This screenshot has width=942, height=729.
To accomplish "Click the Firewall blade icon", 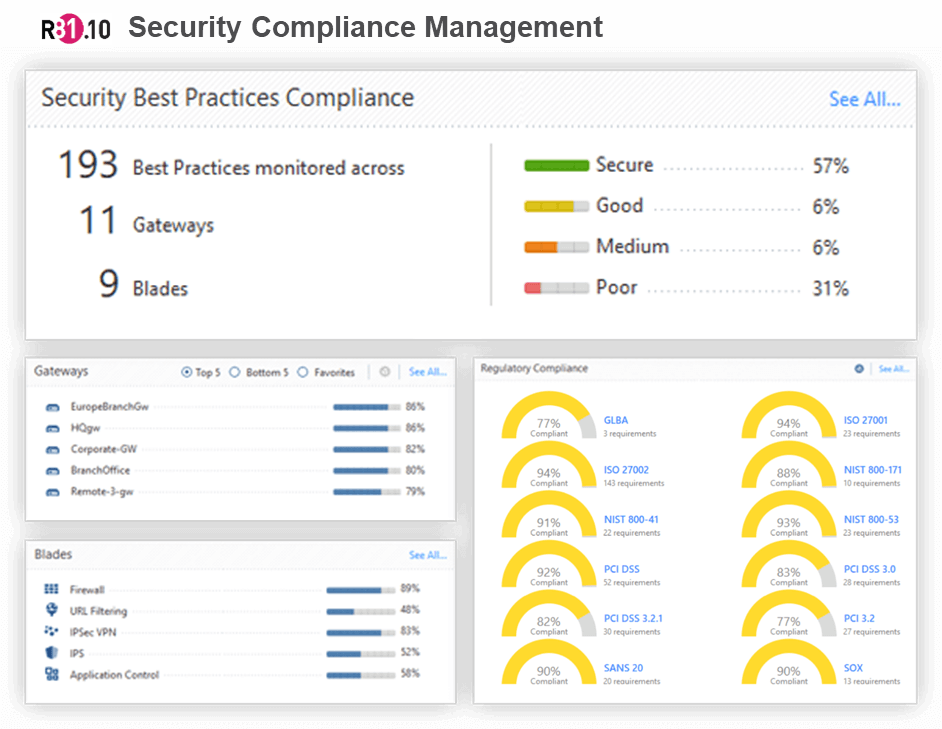I will point(52,589).
